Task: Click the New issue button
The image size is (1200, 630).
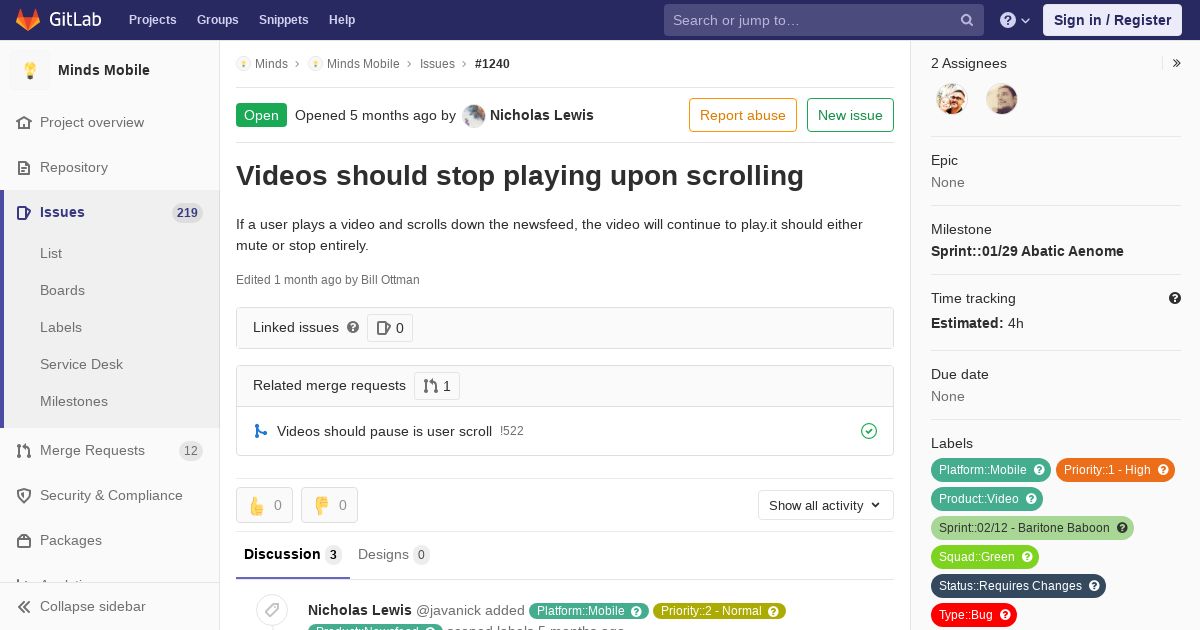Action: pos(850,115)
